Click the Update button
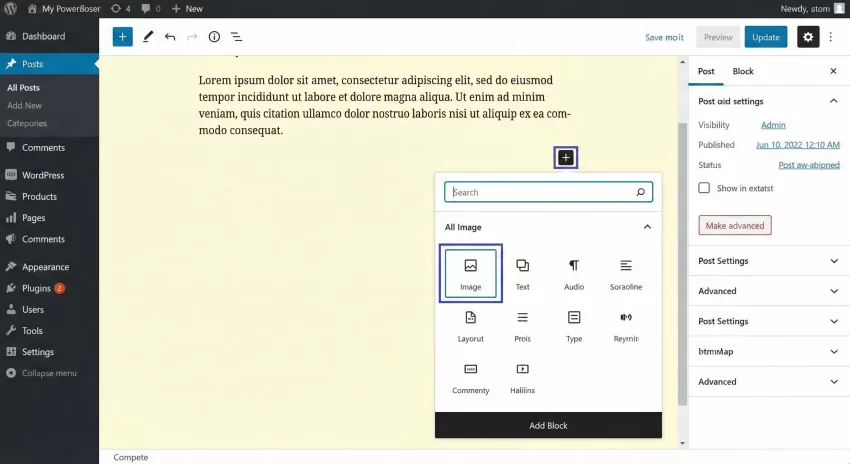Viewport: 850px width, 464px height. point(765,37)
